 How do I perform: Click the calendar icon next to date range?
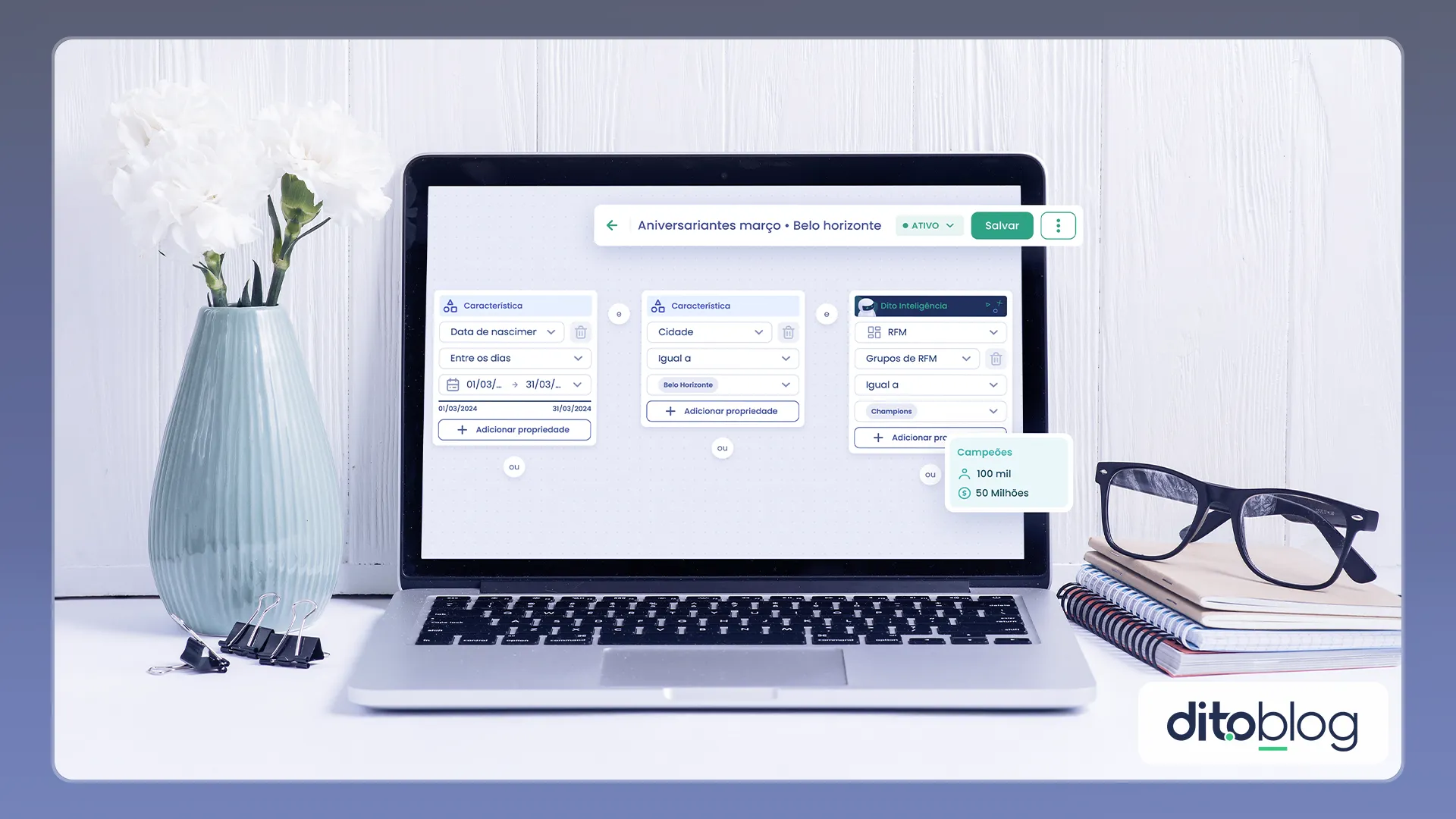click(452, 384)
